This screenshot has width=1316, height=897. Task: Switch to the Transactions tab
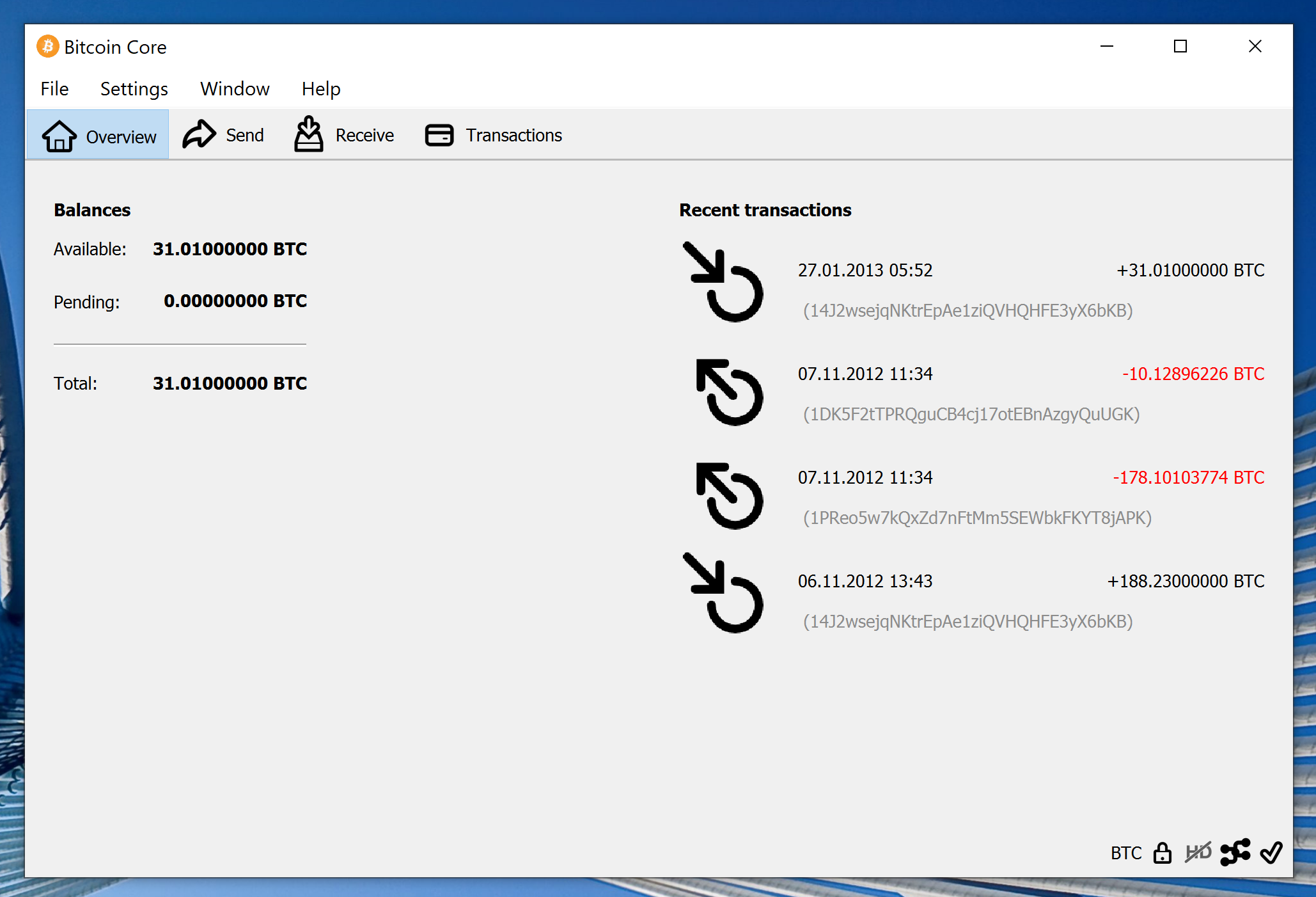pyautogui.click(x=494, y=135)
